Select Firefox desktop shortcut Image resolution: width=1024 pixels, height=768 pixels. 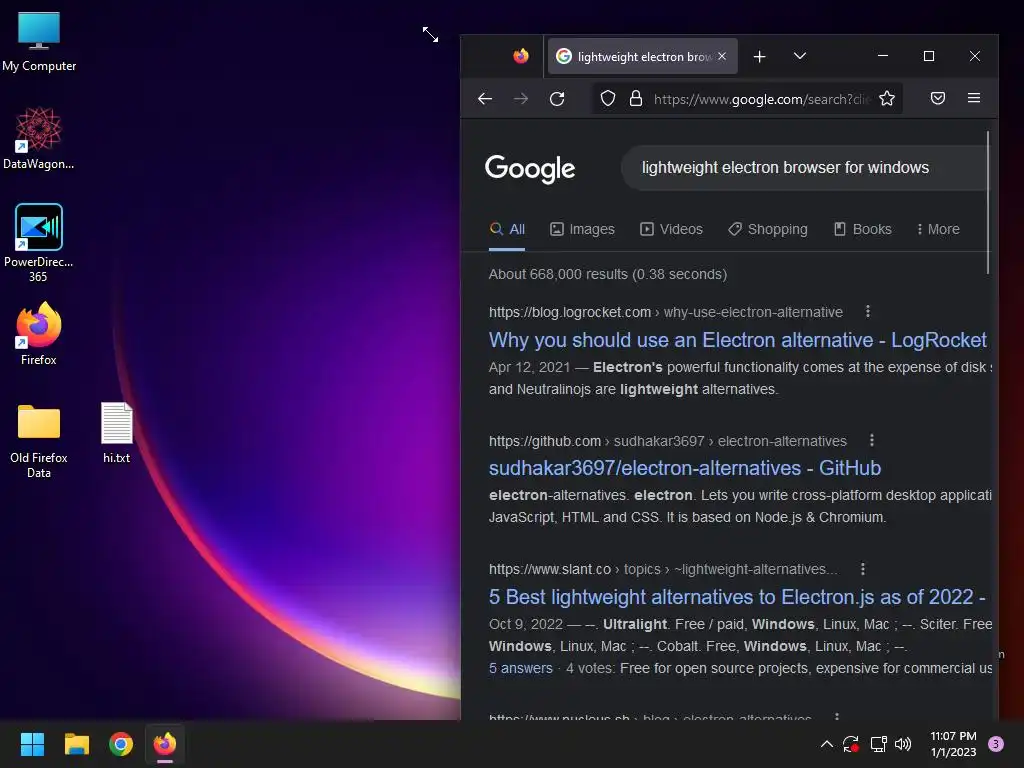(39, 334)
